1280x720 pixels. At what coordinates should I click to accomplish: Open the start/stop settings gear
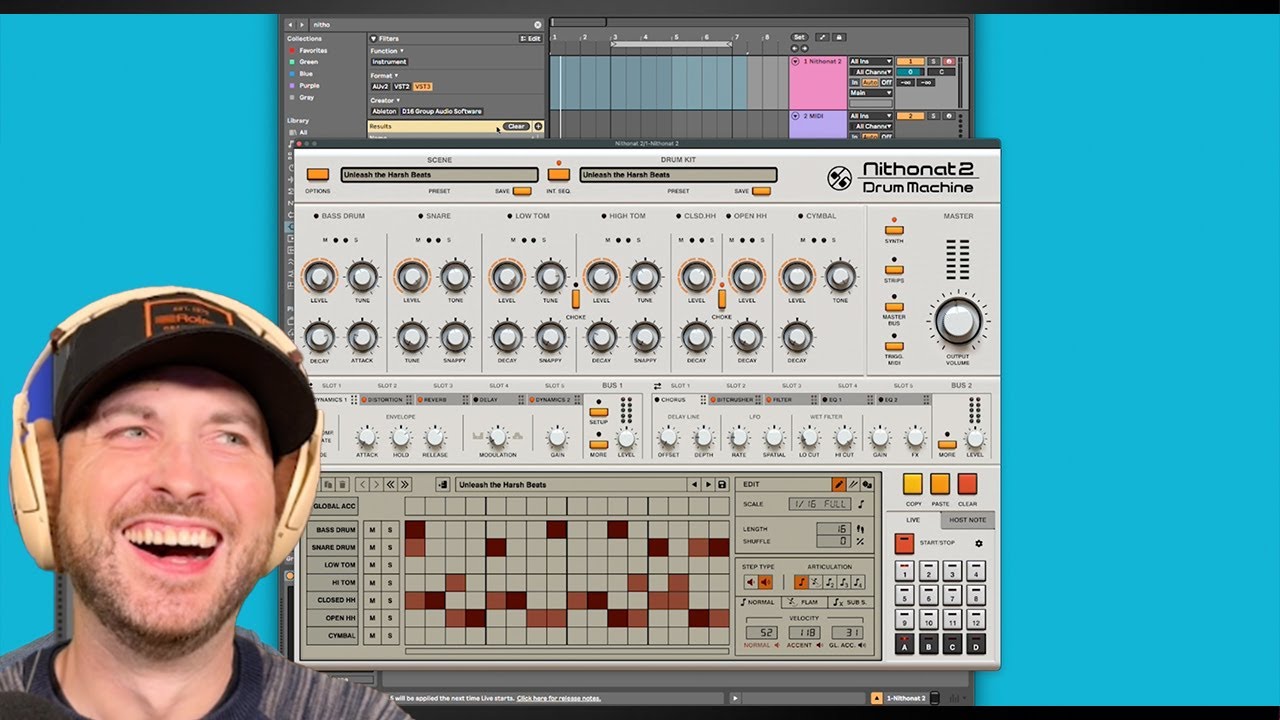point(979,543)
